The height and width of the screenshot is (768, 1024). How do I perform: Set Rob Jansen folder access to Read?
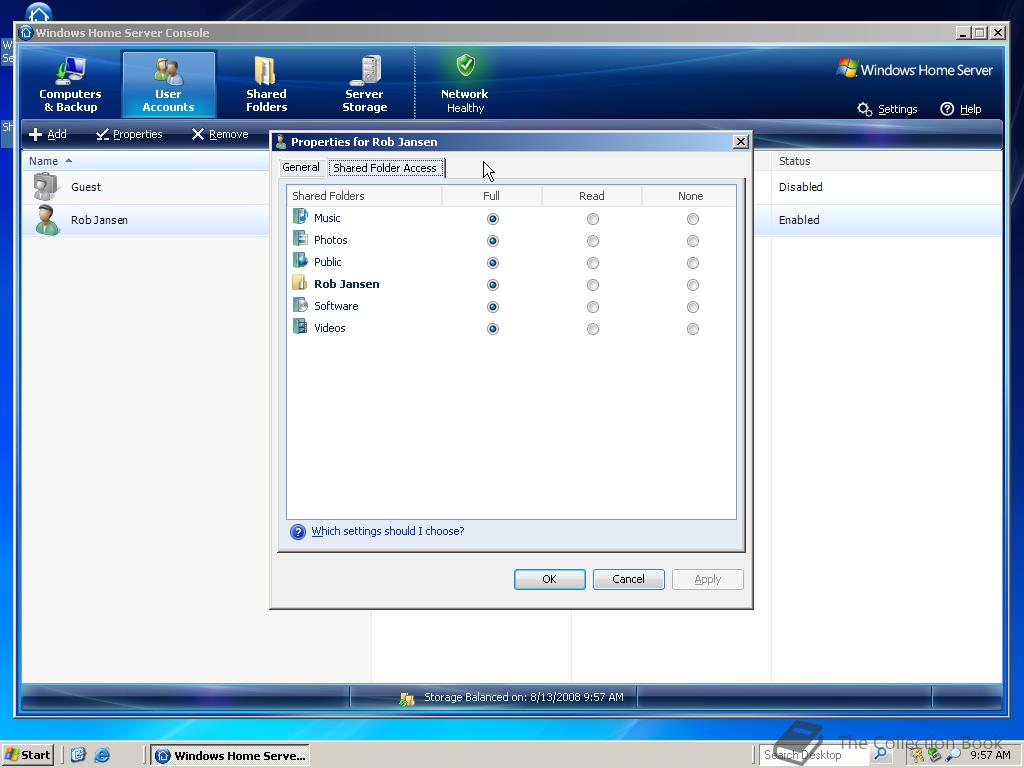pos(592,285)
